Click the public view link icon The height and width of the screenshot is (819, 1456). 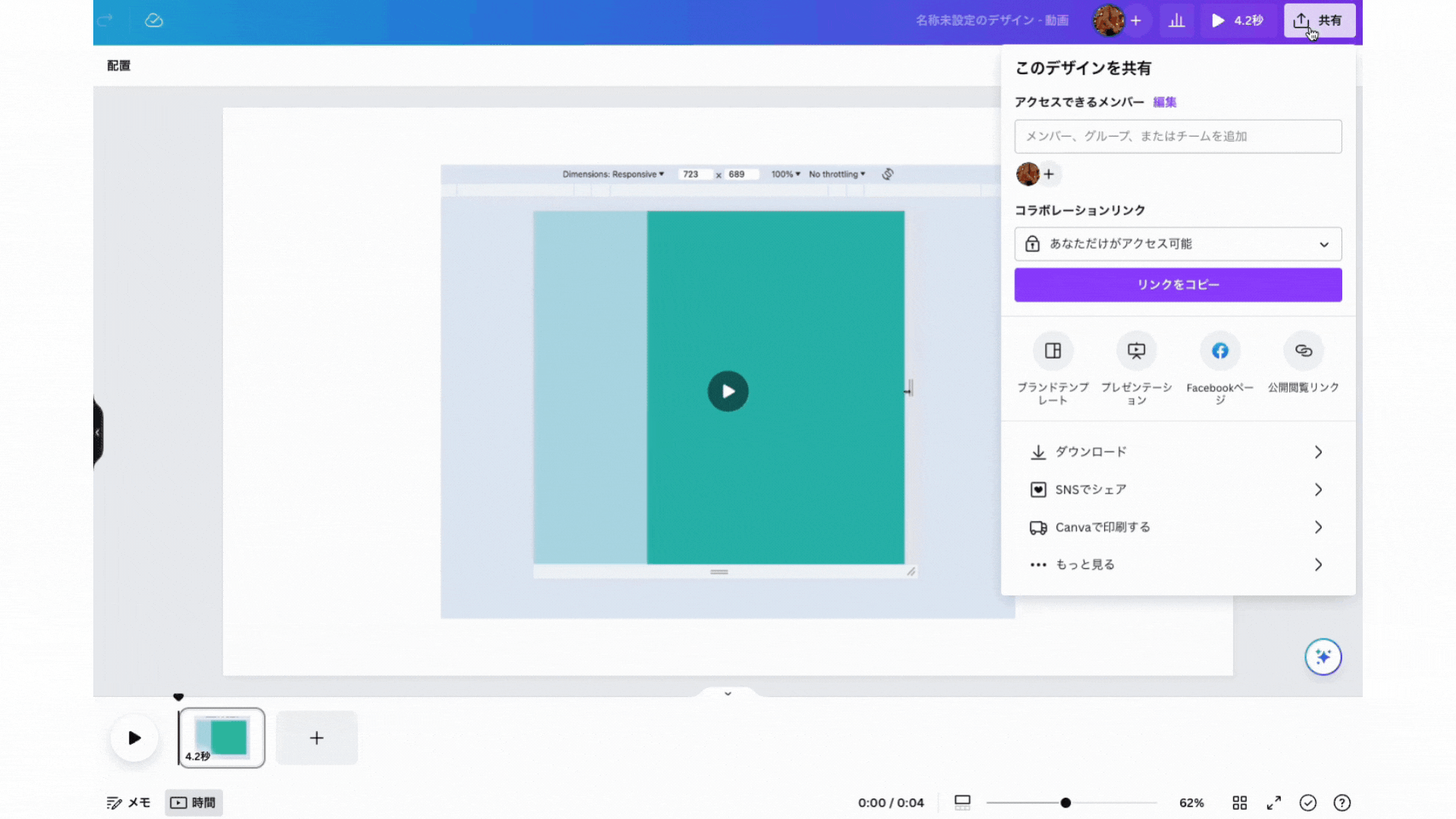1303,351
